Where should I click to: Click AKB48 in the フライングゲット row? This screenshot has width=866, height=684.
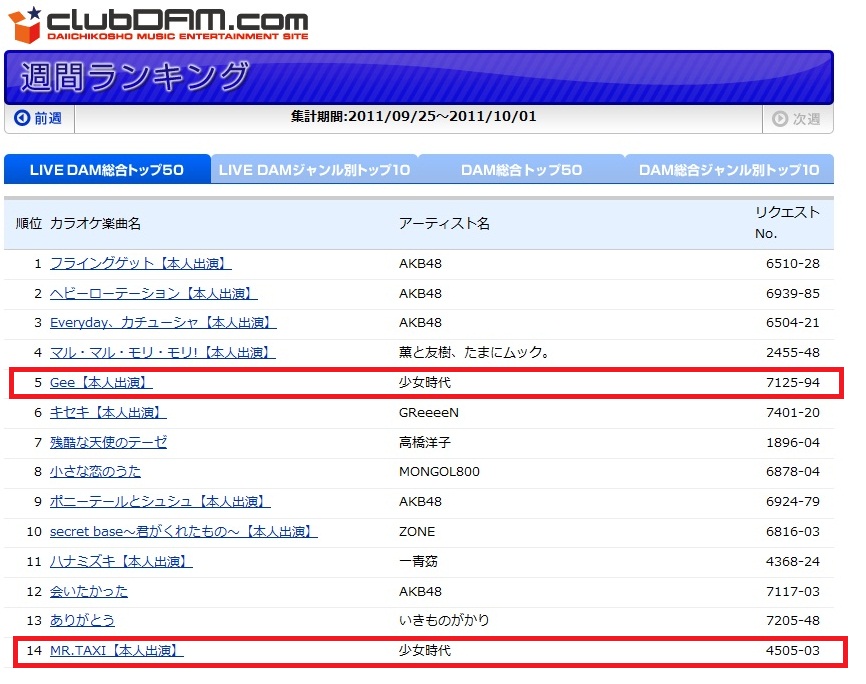pyautogui.click(x=420, y=264)
